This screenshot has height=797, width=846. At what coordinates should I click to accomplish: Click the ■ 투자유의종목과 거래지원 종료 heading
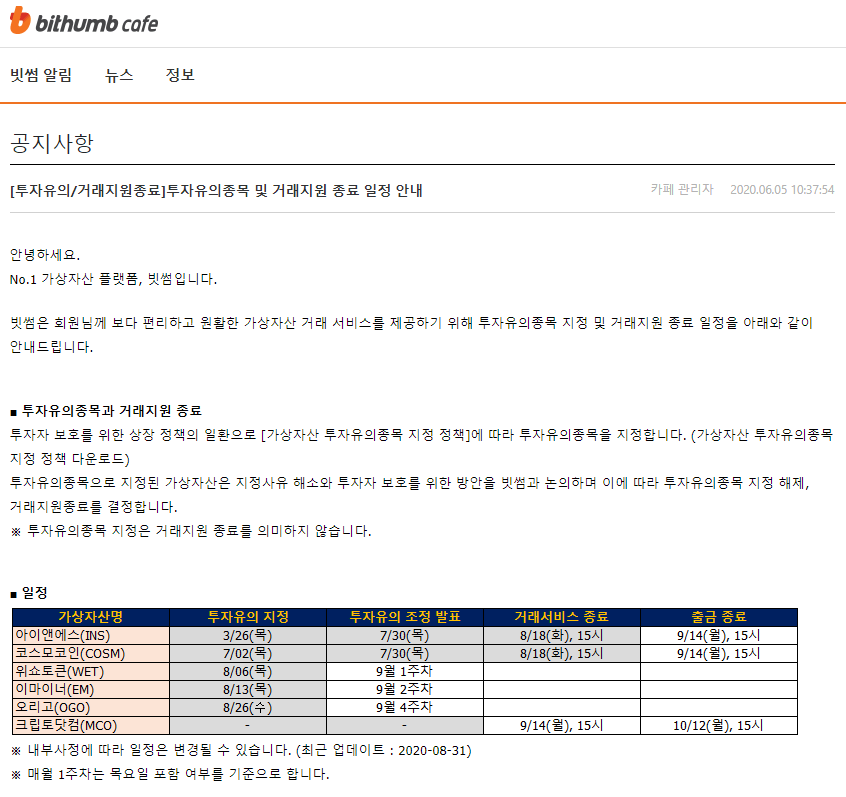pyautogui.click(x=106, y=411)
